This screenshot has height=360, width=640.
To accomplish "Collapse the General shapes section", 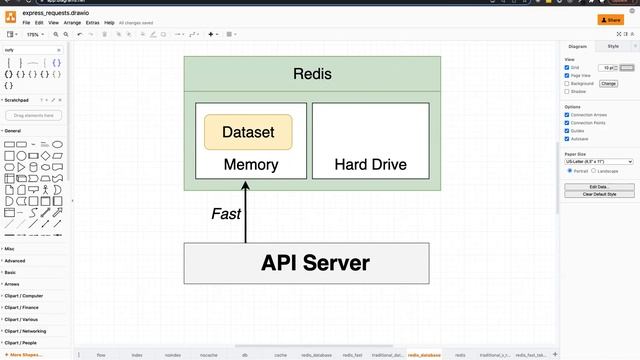I will point(12,131).
